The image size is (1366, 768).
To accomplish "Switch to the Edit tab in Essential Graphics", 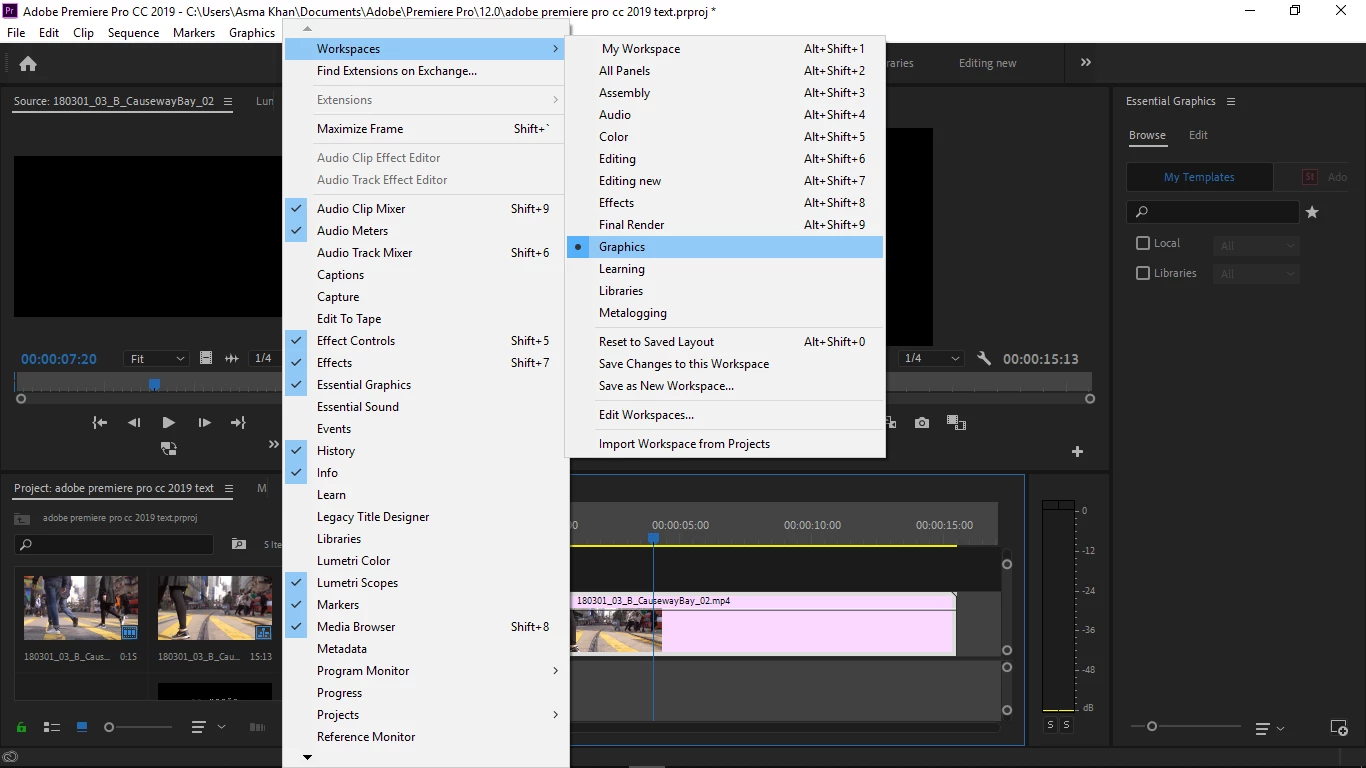I will tap(1198, 135).
